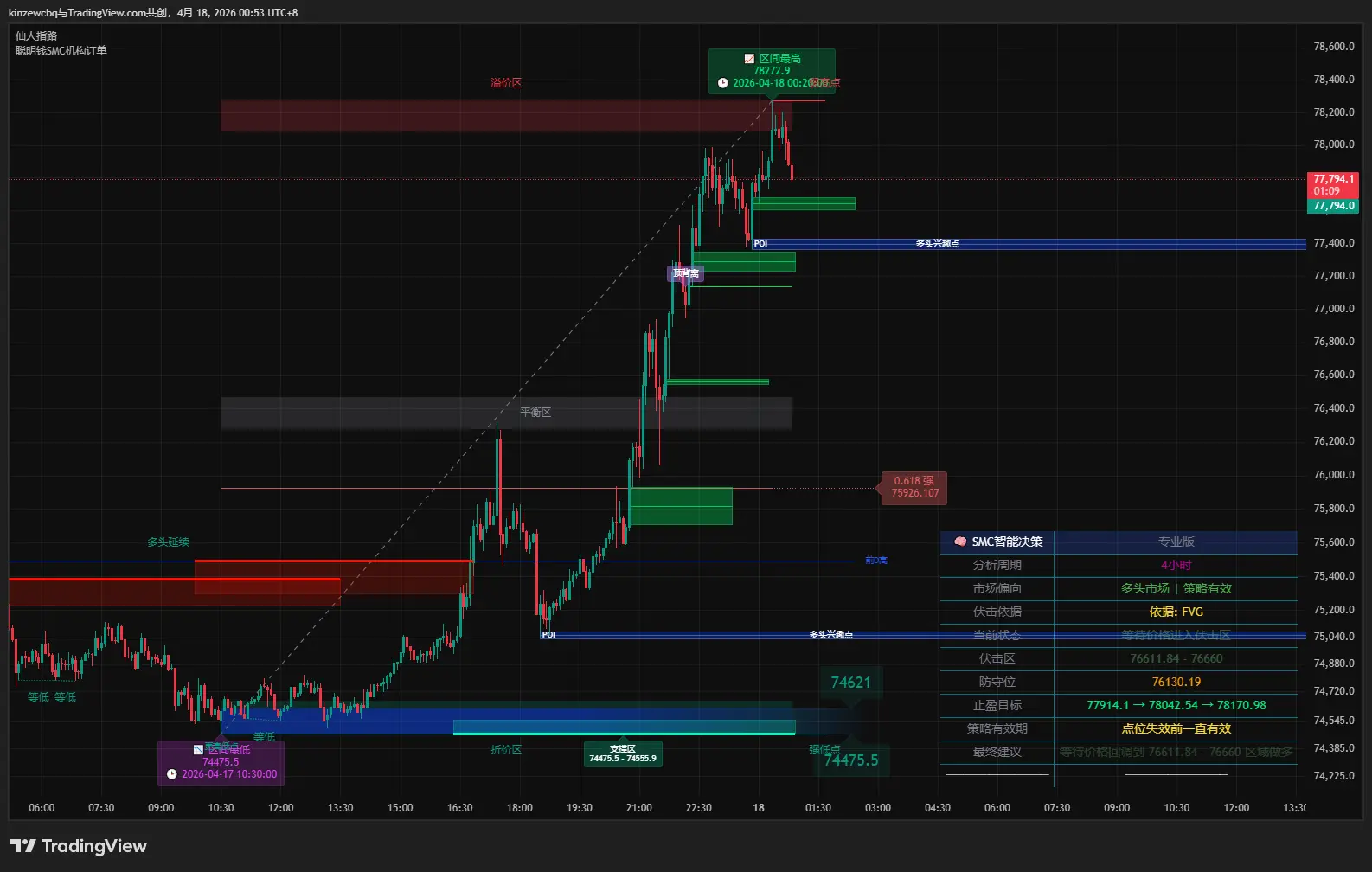Click the clock icon beside 2026-04-18 timestamp
This screenshot has width=1372, height=872.
click(x=723, y=83)
